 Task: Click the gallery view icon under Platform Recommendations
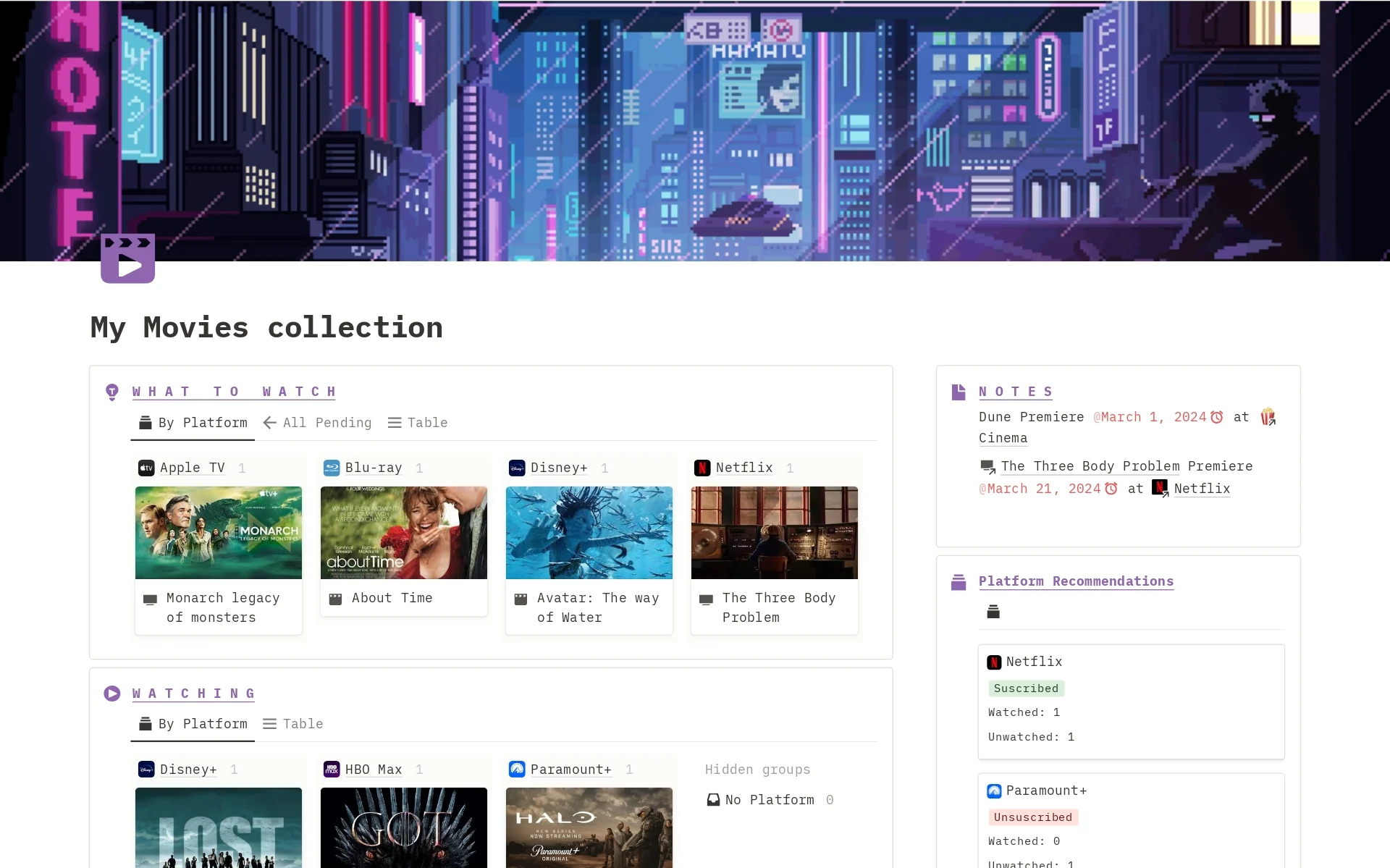click(993, 612)
